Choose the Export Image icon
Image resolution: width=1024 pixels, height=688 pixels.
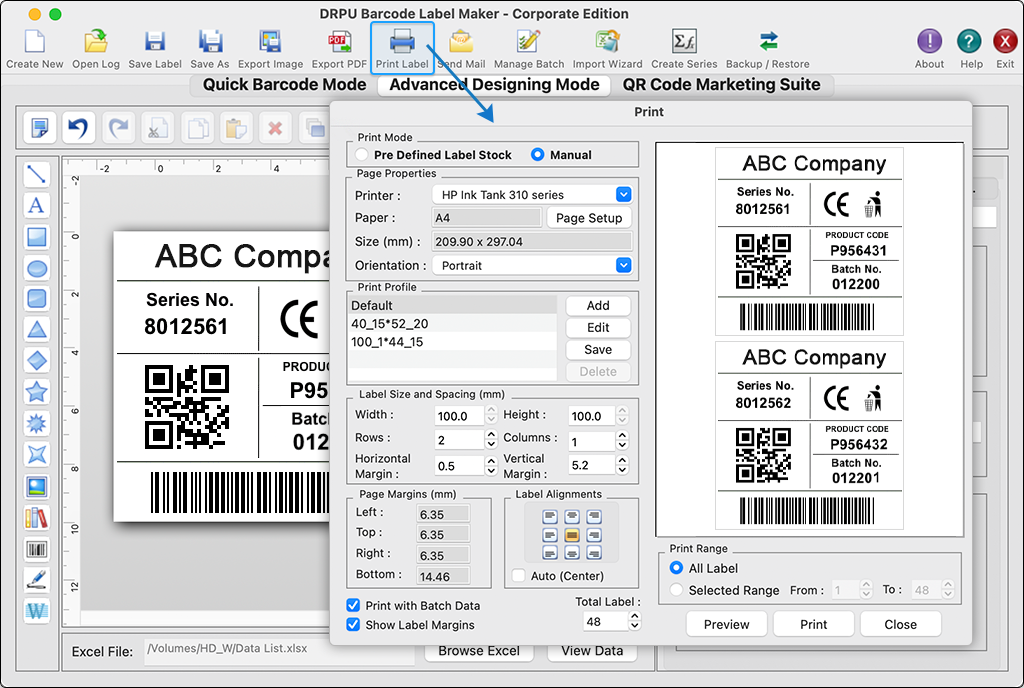click(270, 42)
